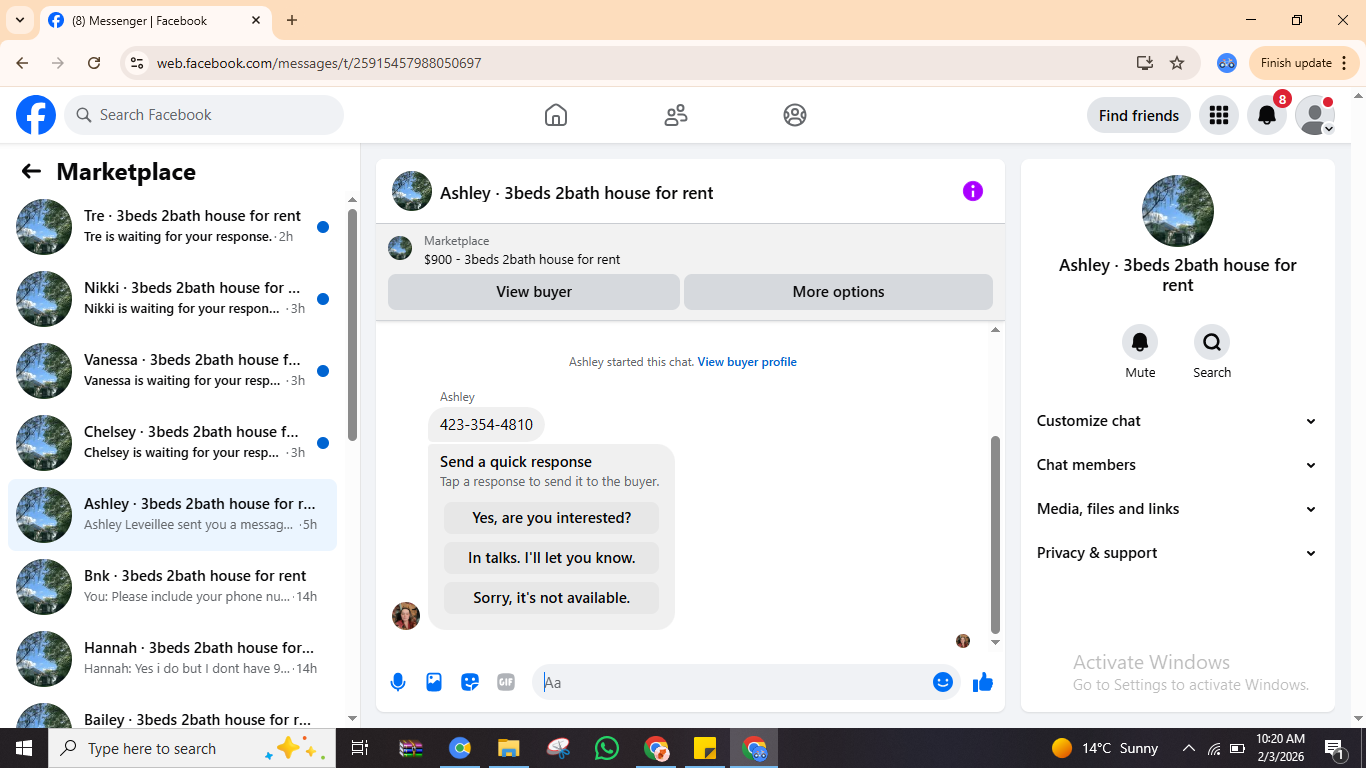Viewport: 1366px width, 768px height.
Task: View site information icon in address bar
Action: [138, 63]
